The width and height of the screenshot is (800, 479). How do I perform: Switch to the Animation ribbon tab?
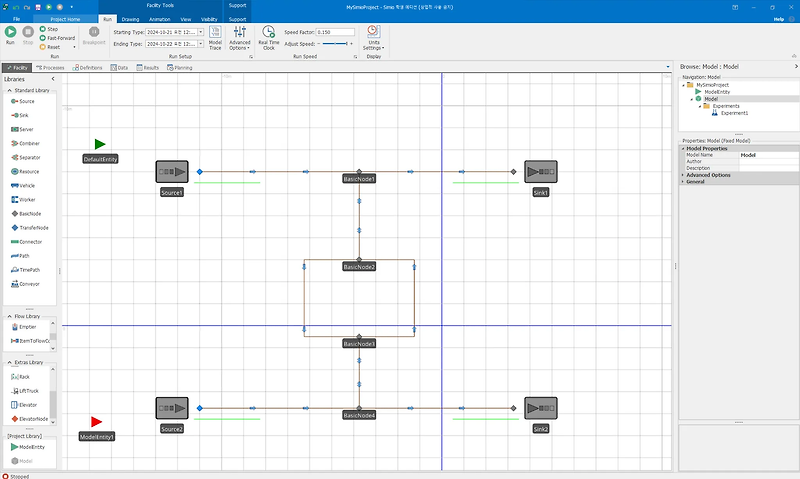pos(160,19)
